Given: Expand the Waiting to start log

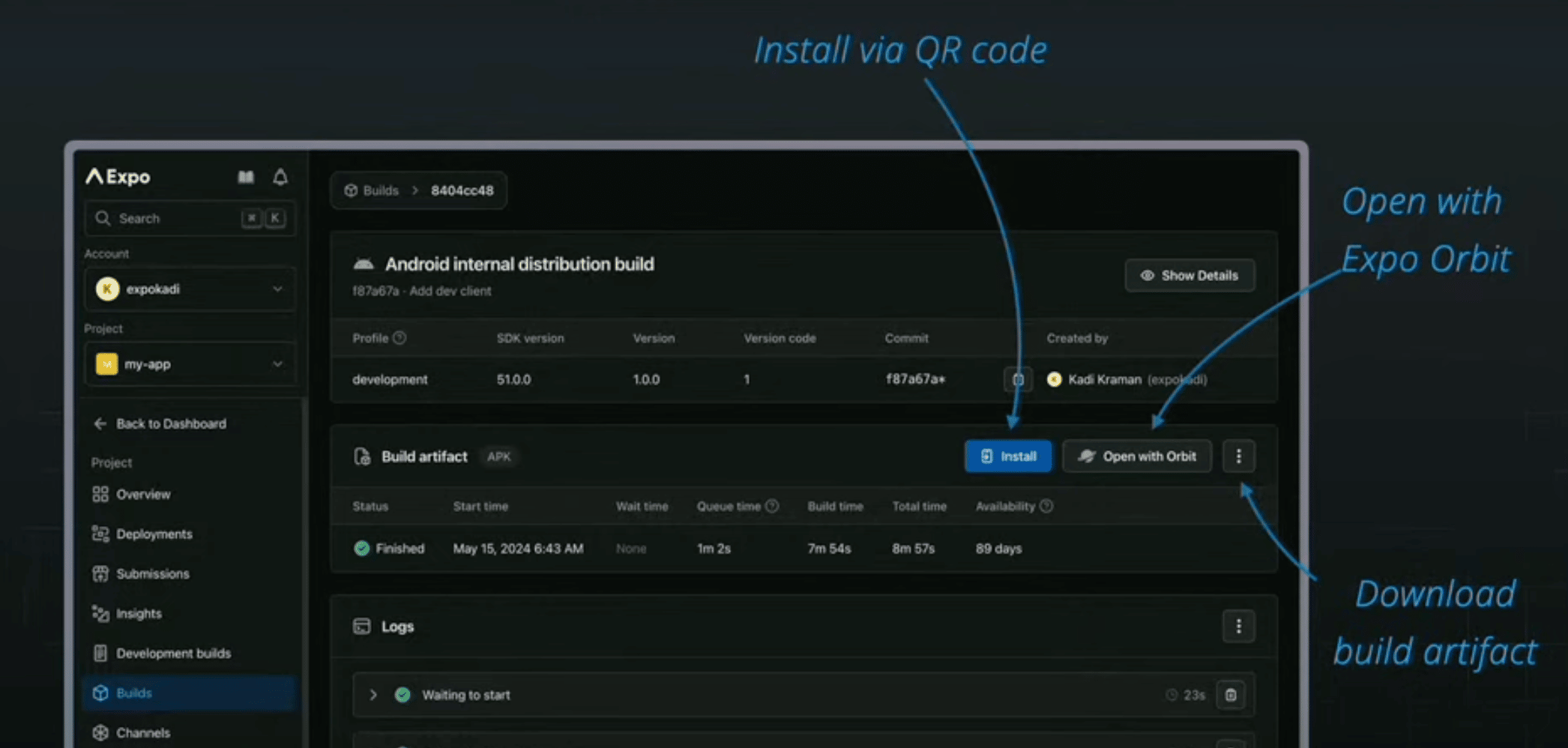Looking at the screenshot, I should click(373, 695).
